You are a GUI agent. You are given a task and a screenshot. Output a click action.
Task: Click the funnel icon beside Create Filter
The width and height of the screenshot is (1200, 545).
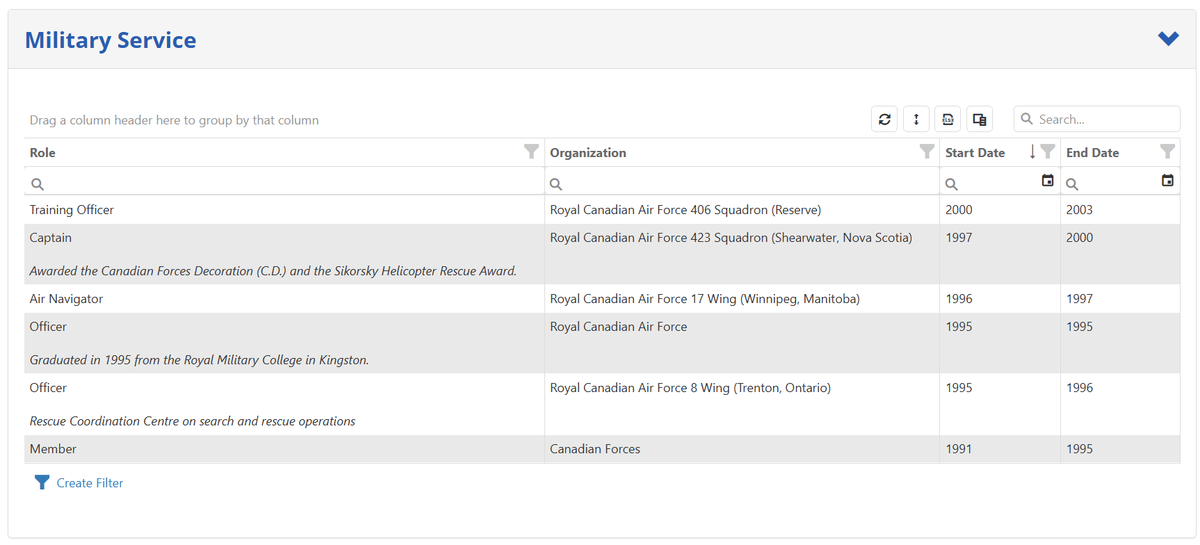[x=41, y=483]
